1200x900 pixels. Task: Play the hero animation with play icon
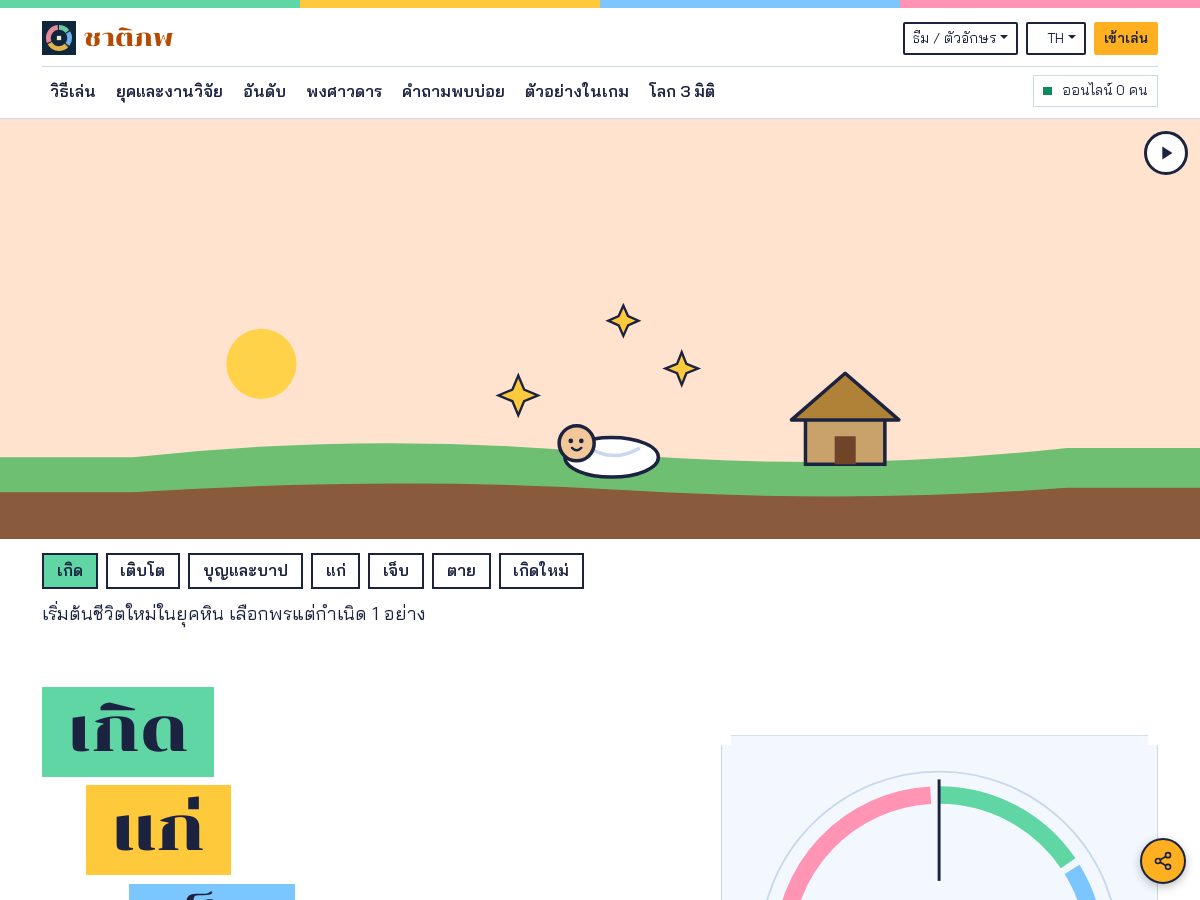click(x=1166, y=153)
